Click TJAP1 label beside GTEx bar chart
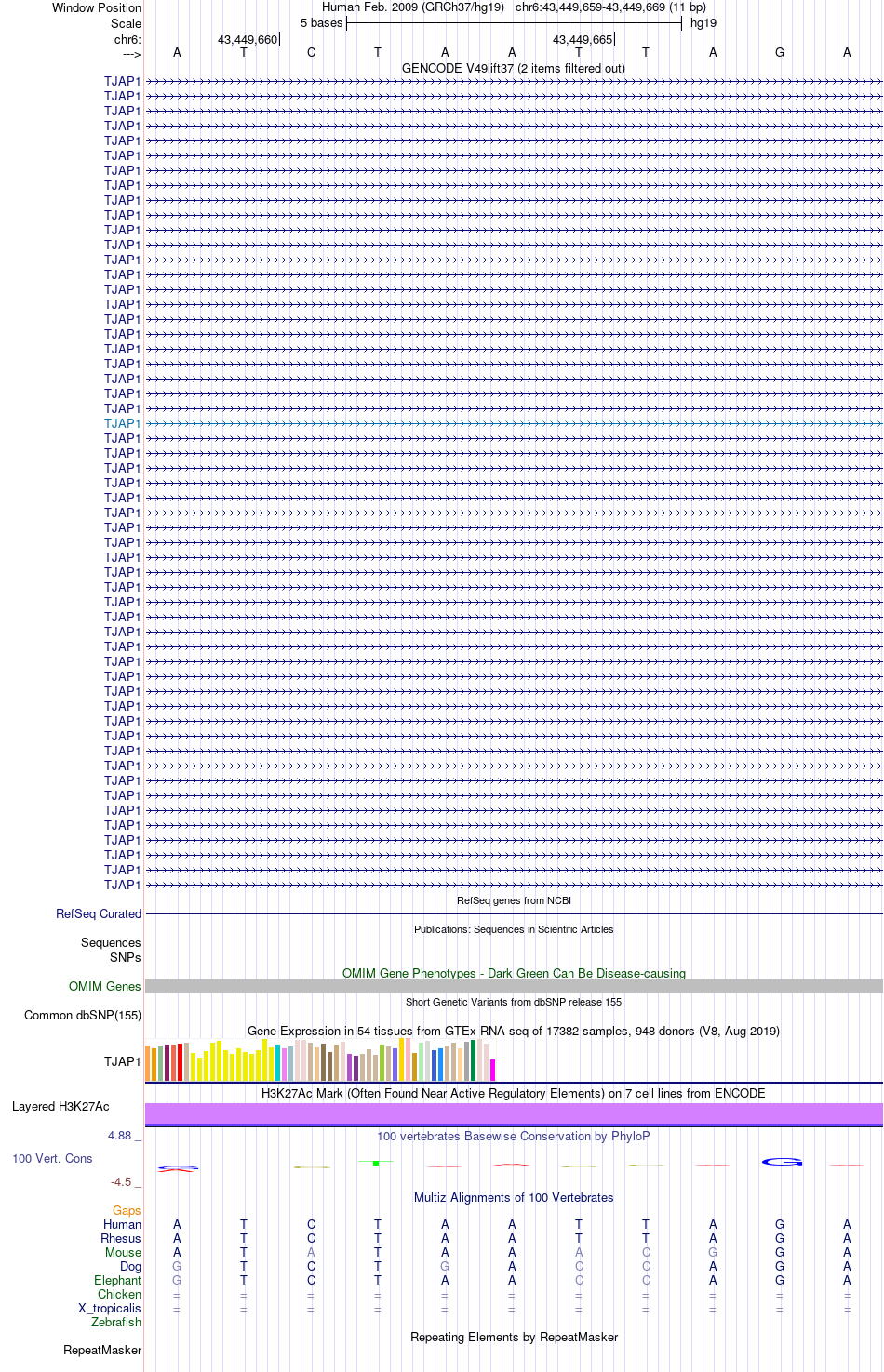Screen dimensions: 884x1372 click(122, 1061)
